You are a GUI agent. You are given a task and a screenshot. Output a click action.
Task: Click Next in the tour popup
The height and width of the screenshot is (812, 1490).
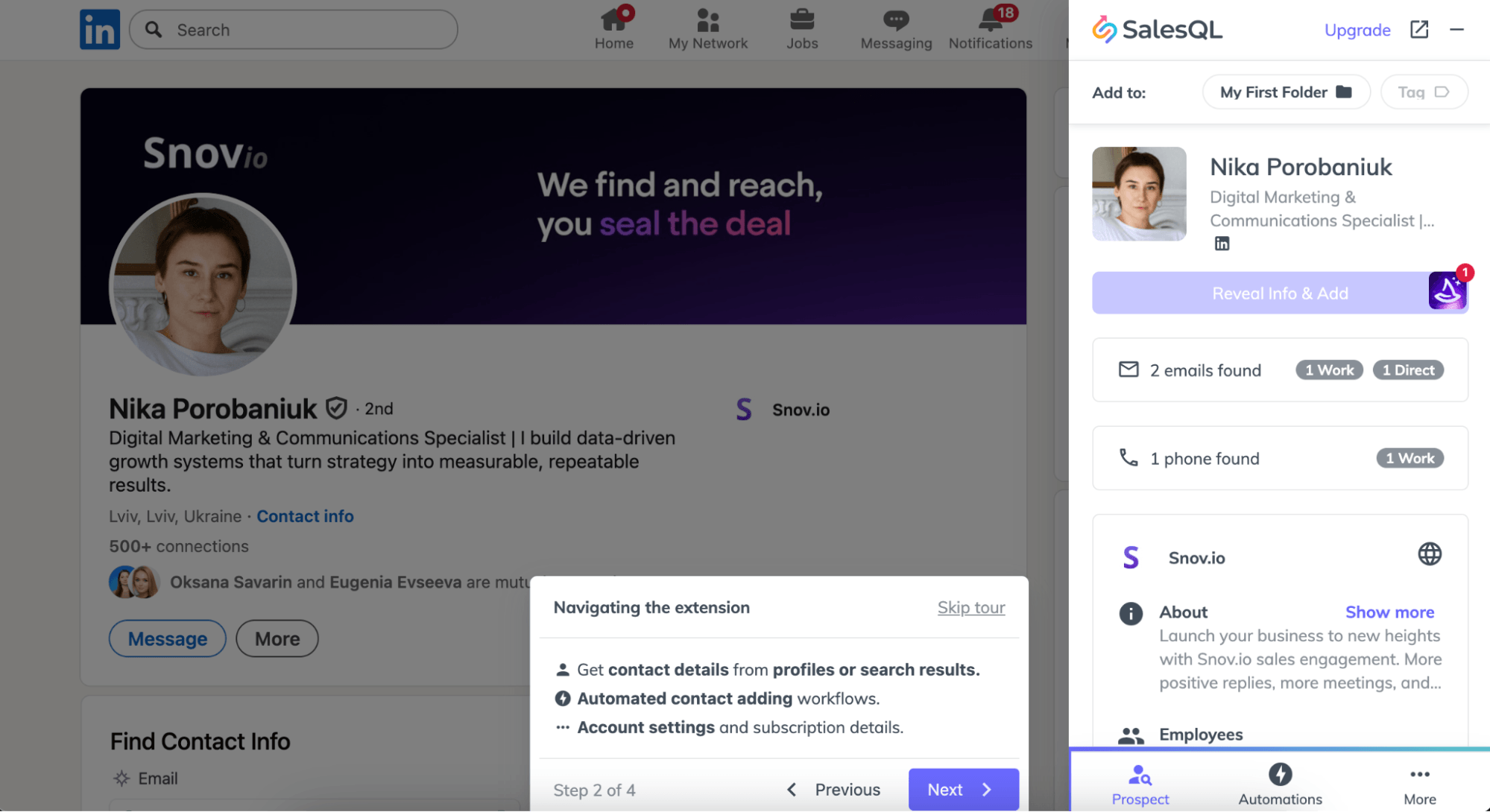962,790
